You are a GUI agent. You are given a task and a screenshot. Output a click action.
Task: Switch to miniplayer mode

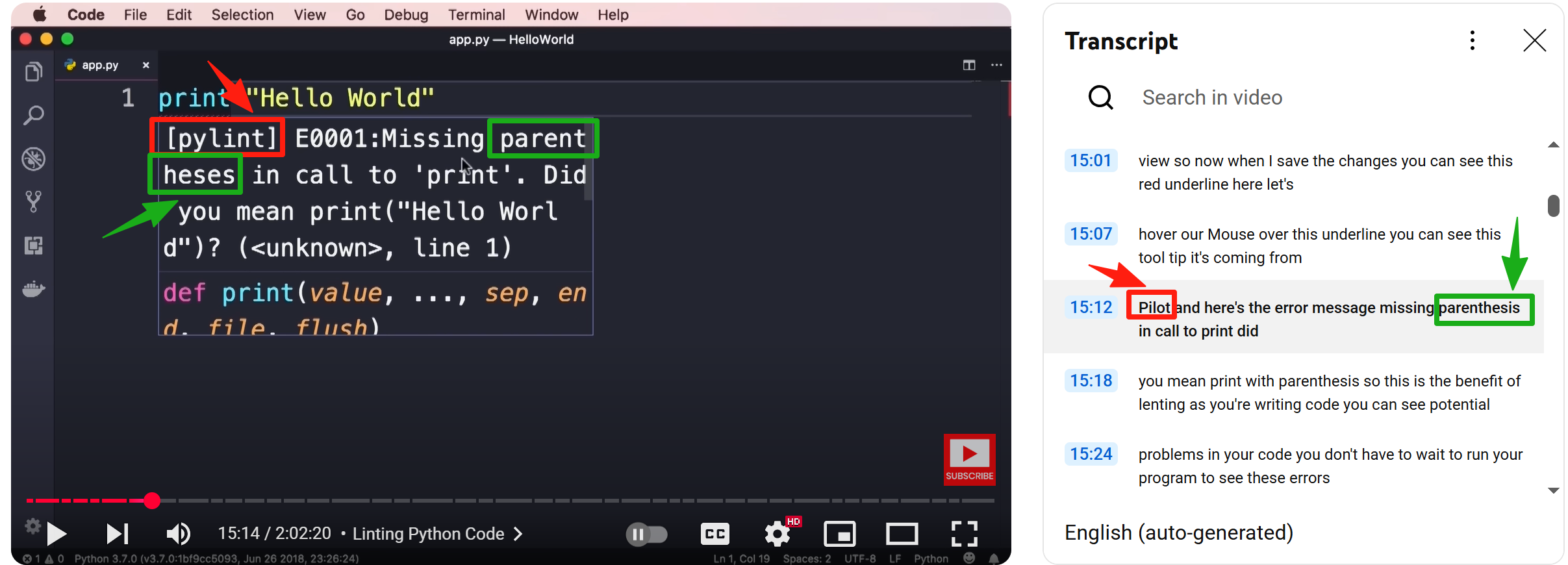(839, 534)
